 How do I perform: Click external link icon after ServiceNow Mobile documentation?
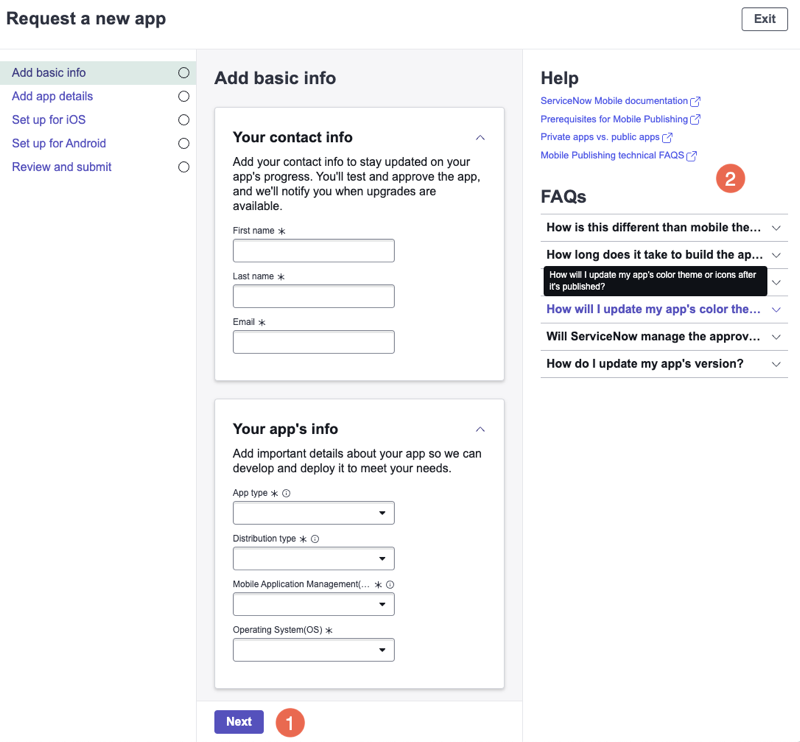coord(695,102)
